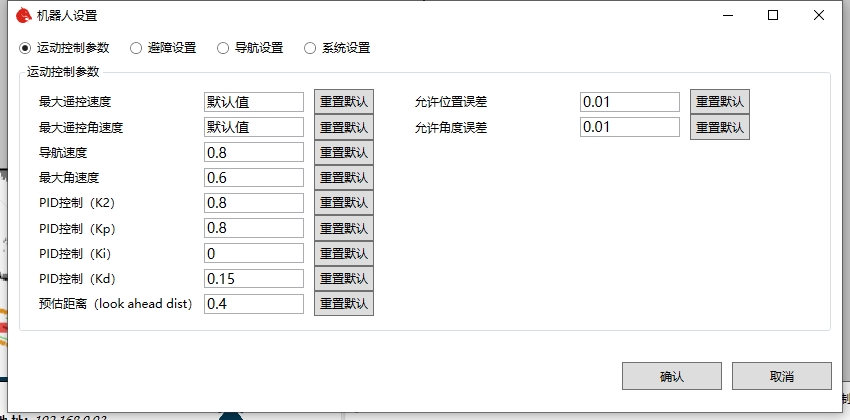Reset 最大角速度 to default value
Viewport: 850px width, 420px height.
coord(343,178)
